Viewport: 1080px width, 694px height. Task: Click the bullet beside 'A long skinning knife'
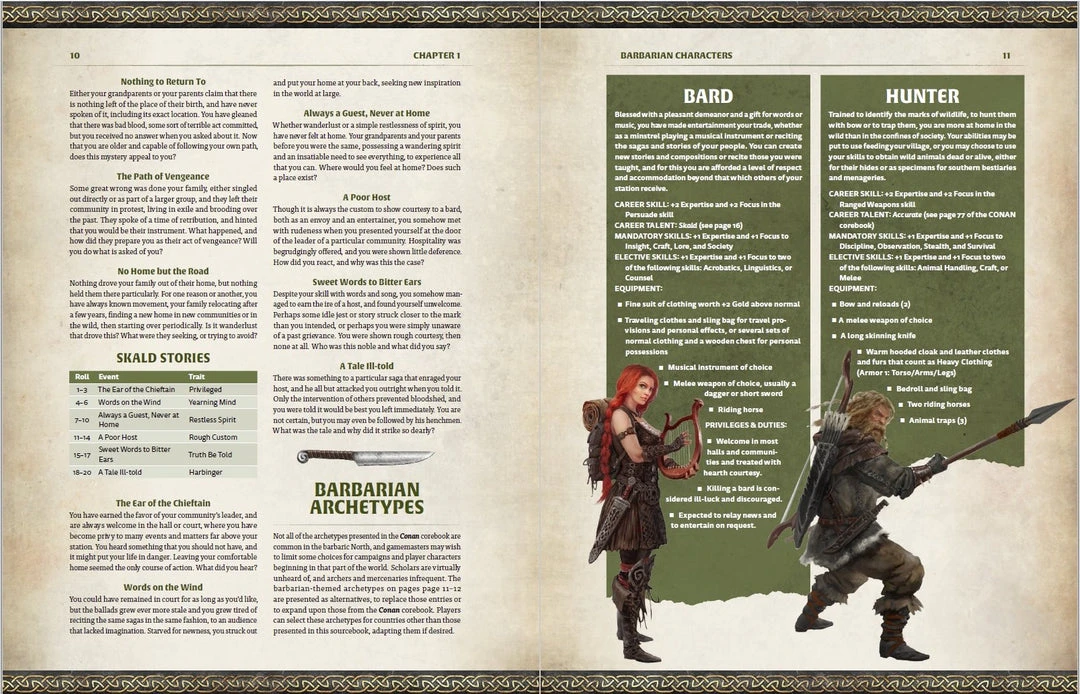[833, 334]
